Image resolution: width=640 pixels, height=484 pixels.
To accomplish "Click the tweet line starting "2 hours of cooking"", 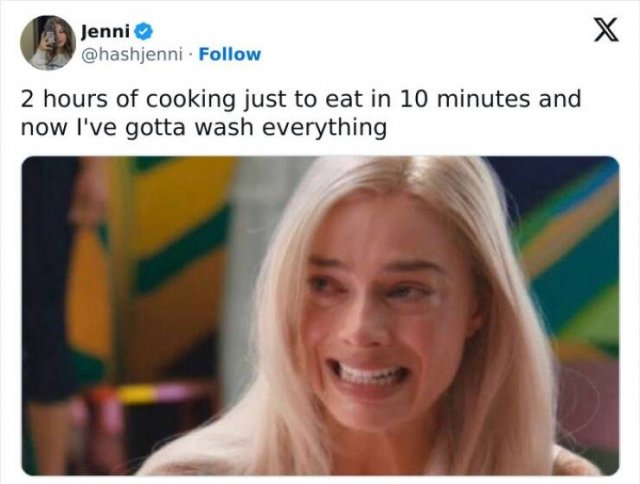I will click(301, 101).
